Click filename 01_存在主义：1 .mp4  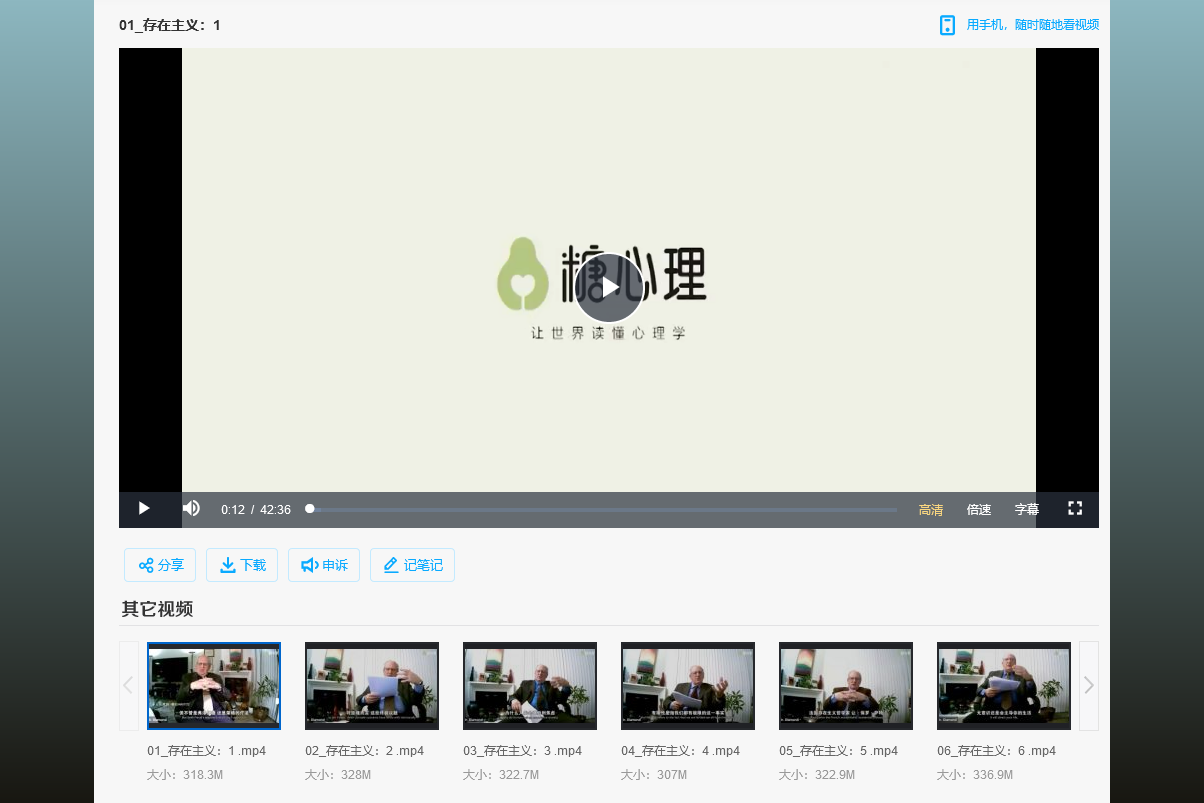[x=206, y=751]
